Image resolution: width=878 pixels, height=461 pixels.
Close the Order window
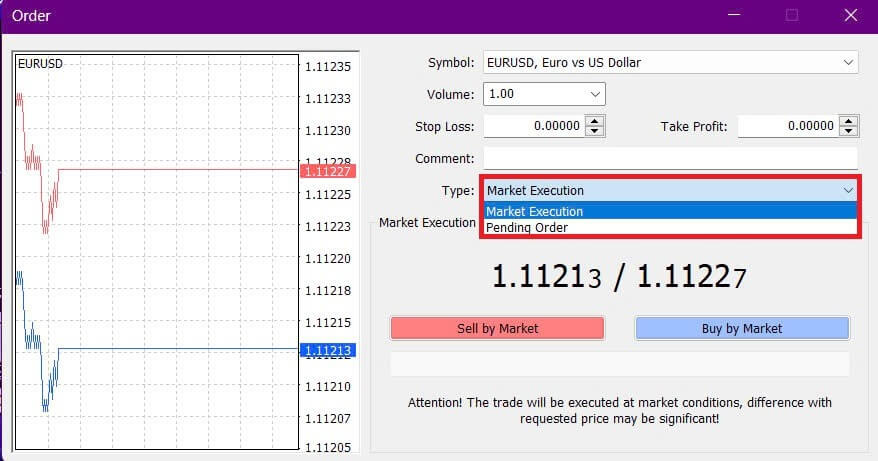tap(850, 16)
